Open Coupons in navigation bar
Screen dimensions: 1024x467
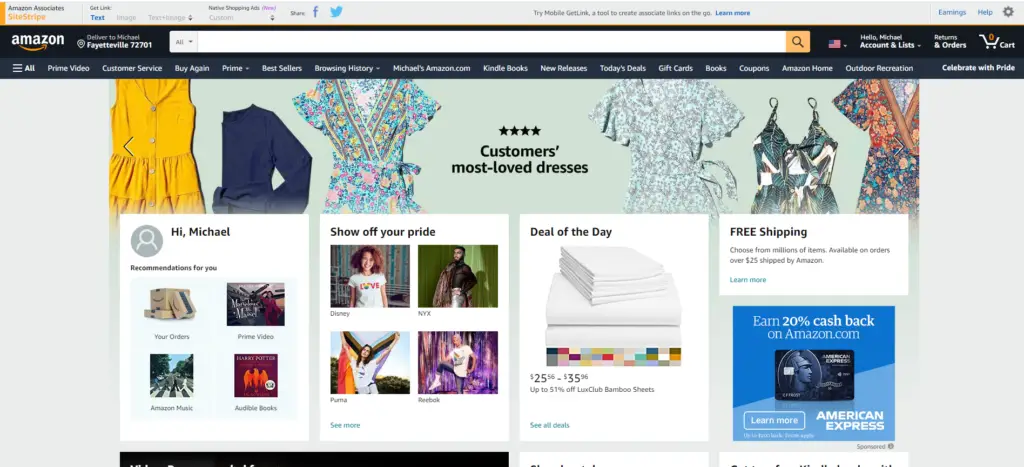(754, 68)
